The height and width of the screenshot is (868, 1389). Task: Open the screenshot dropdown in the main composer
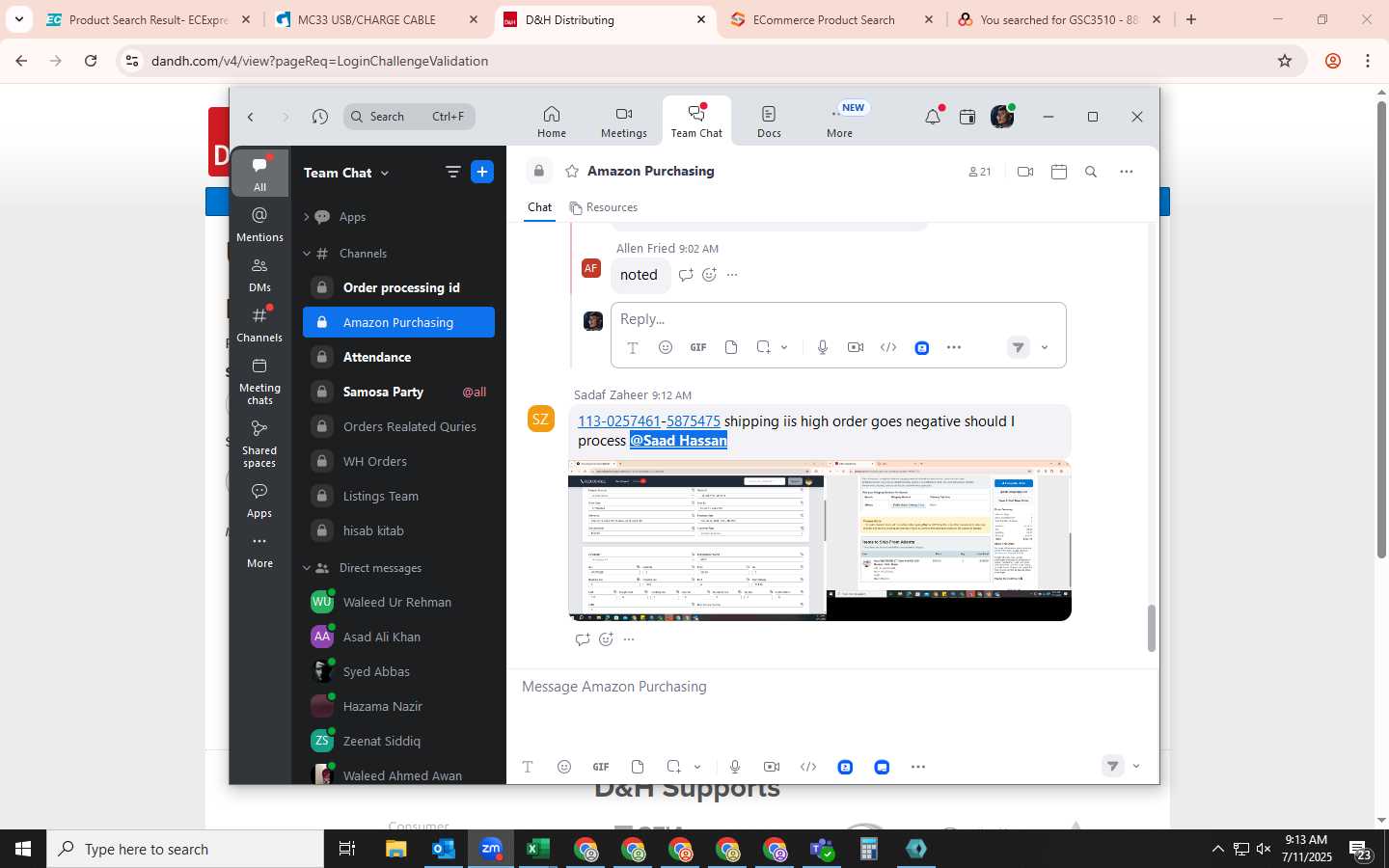697,767
